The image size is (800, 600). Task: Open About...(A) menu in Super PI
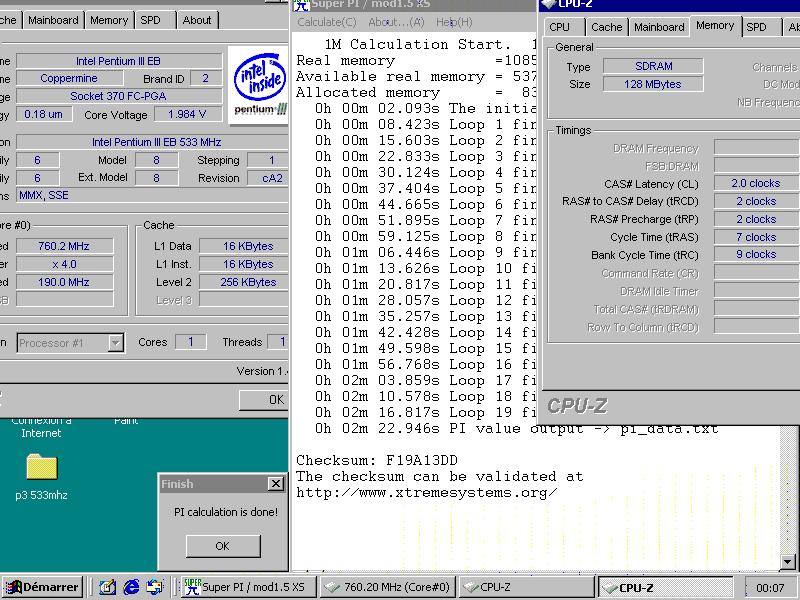point(396,22)
